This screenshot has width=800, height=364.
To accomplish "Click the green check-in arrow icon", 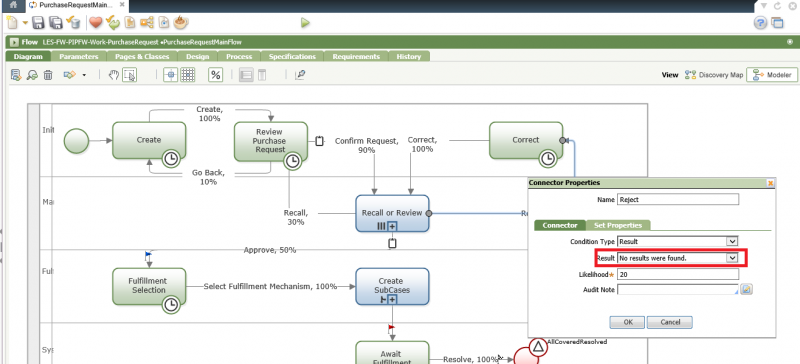I will 113,23.
